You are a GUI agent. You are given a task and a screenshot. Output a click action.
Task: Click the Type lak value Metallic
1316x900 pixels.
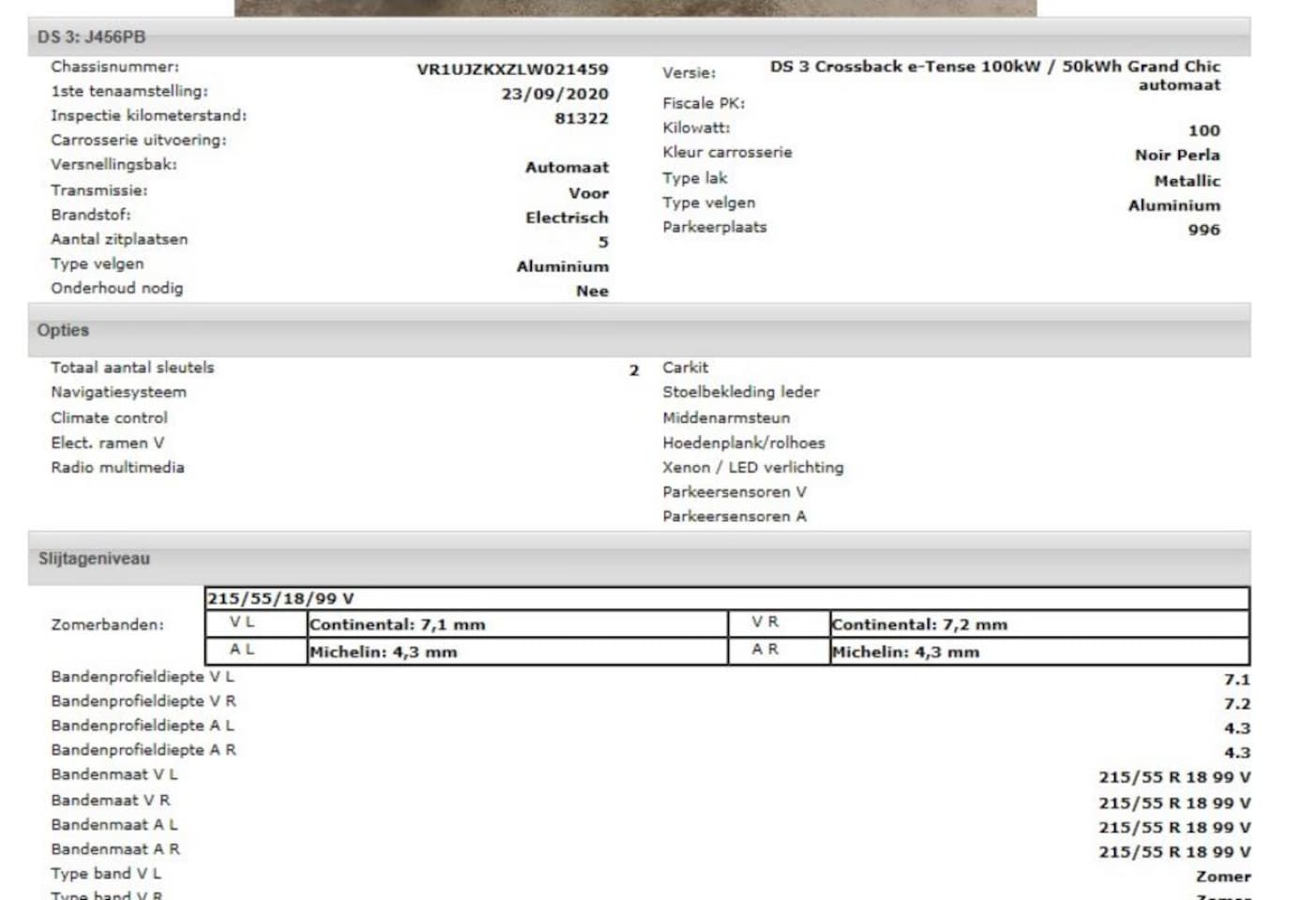tap(1187, 181)
